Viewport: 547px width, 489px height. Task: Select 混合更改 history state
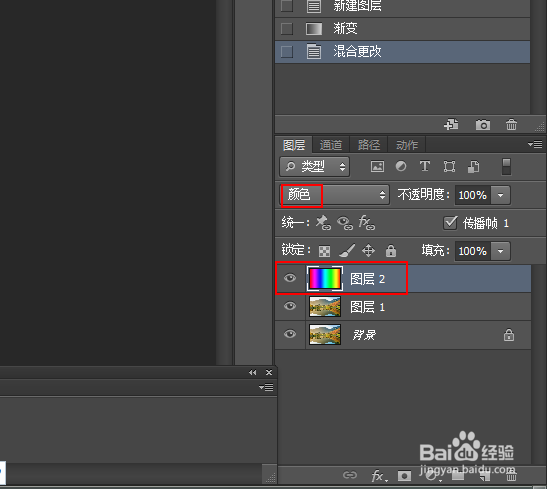tap(403, 52)
